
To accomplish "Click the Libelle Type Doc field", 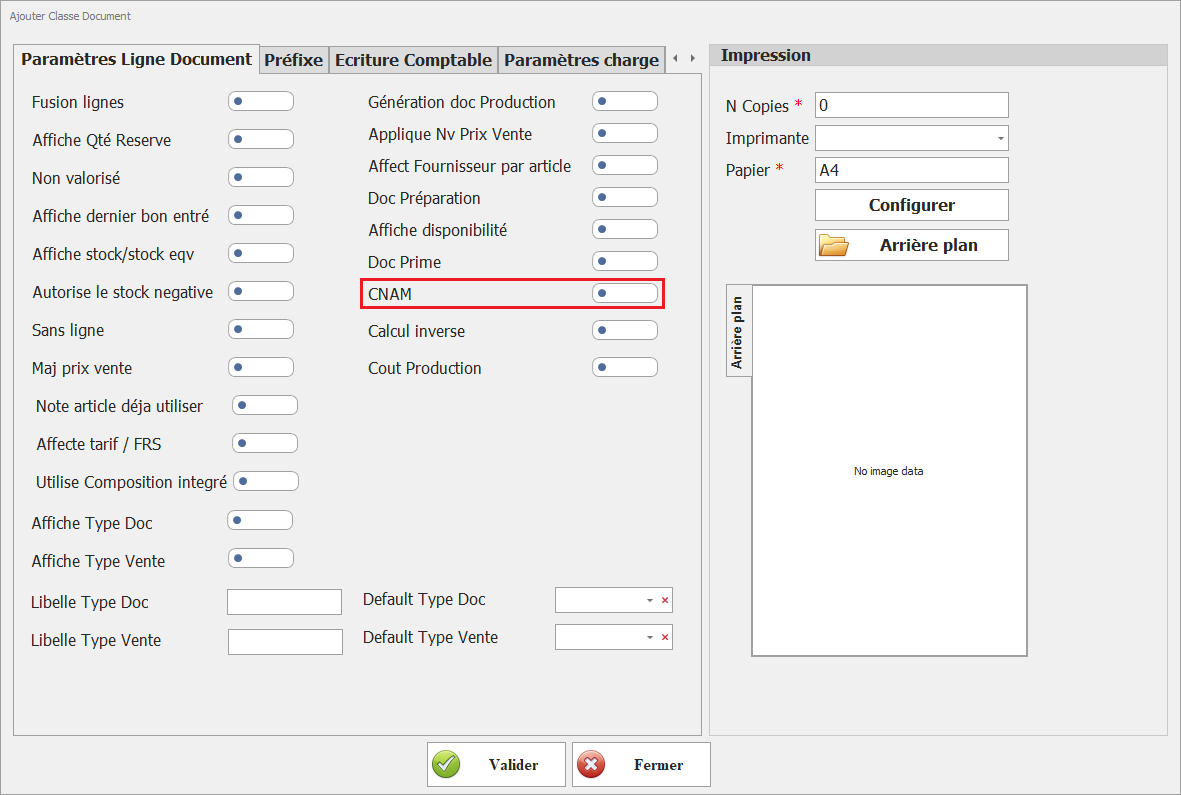I will (x=285, y=602).
